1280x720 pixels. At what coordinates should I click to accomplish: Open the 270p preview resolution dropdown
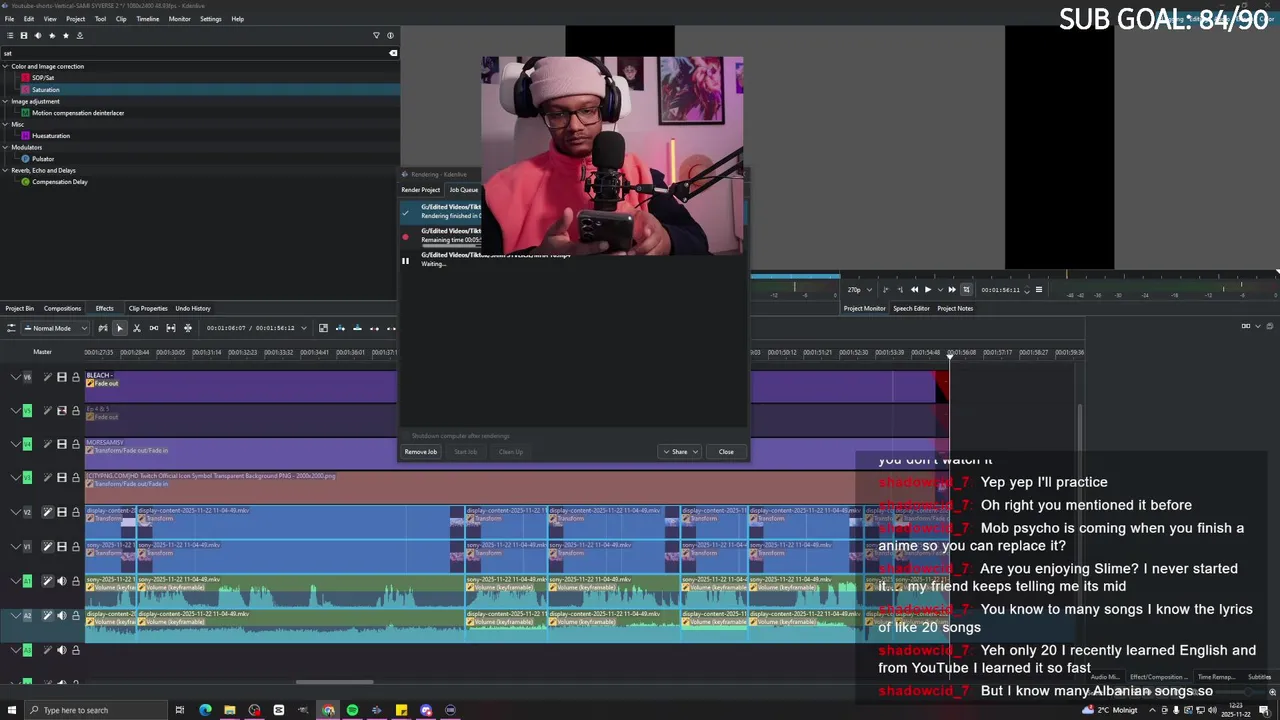point(859,290)
